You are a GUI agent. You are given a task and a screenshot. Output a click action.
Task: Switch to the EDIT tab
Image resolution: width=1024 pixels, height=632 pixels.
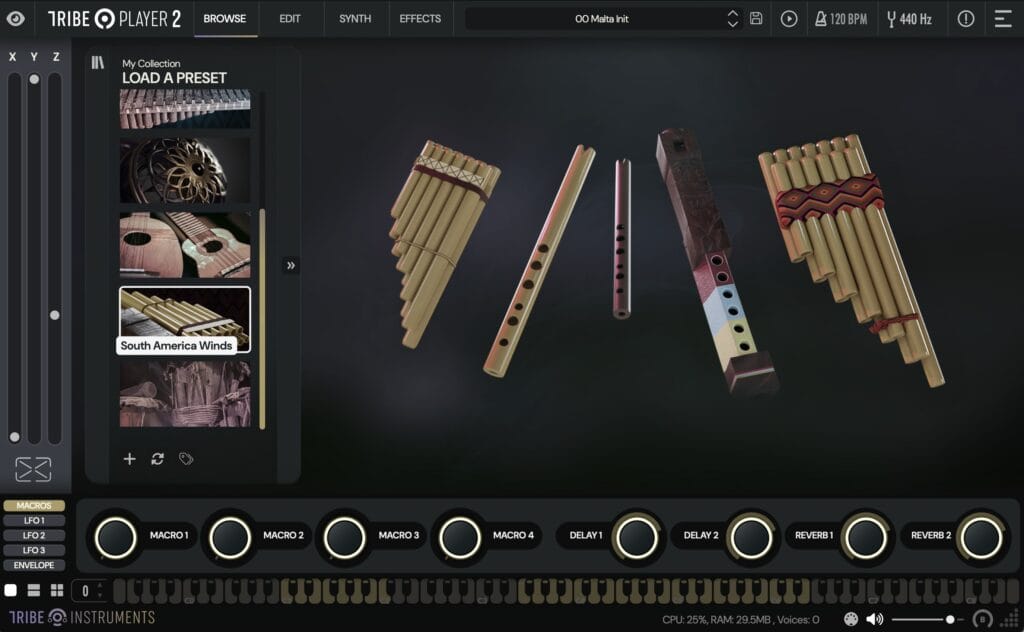point(290,18)
